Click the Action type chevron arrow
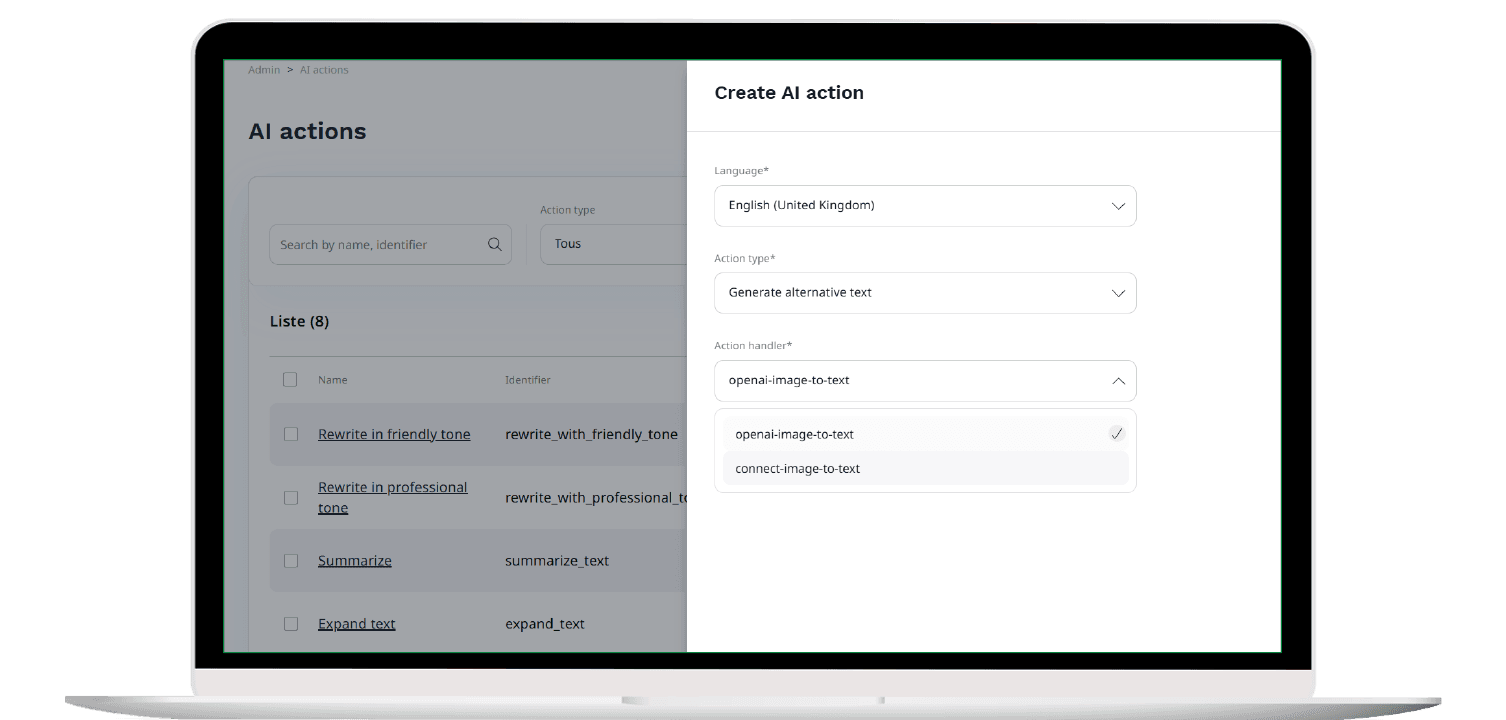This screenshot has height=720, width=1506. (x=1118, y=293)
